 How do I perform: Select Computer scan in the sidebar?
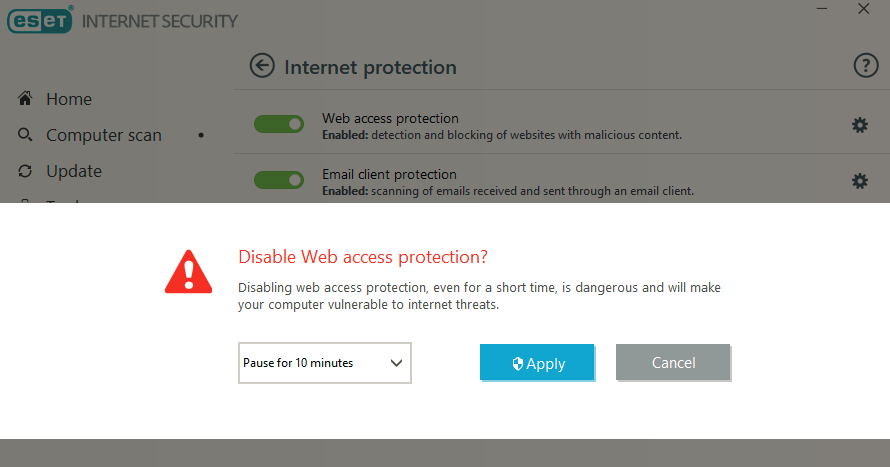click(103, 135)
